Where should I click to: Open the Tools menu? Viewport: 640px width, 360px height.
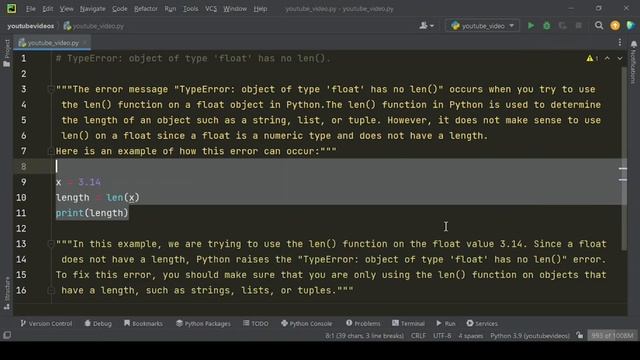click(191, 9)
